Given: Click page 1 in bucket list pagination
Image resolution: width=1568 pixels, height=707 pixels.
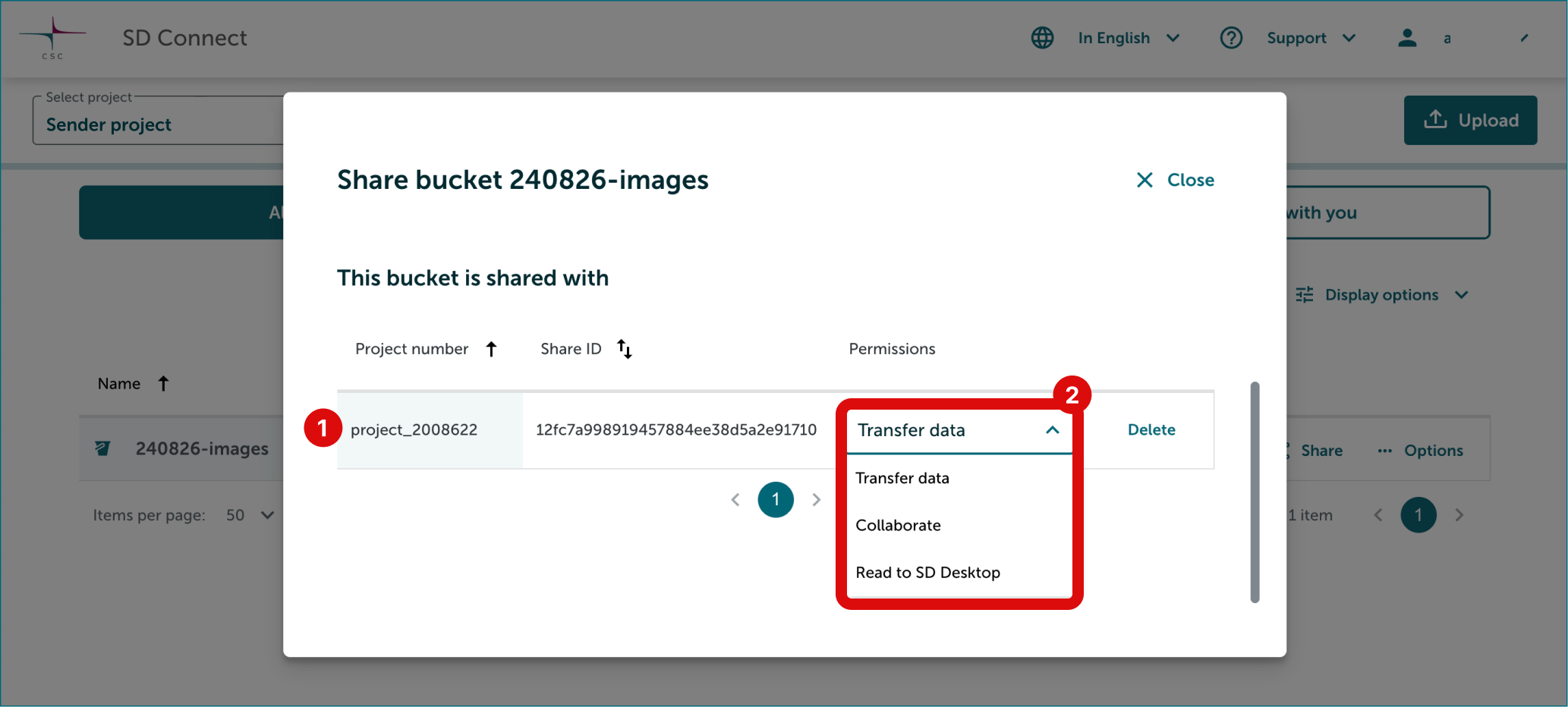Looking at the screenshot, I should coord(1418,515).
